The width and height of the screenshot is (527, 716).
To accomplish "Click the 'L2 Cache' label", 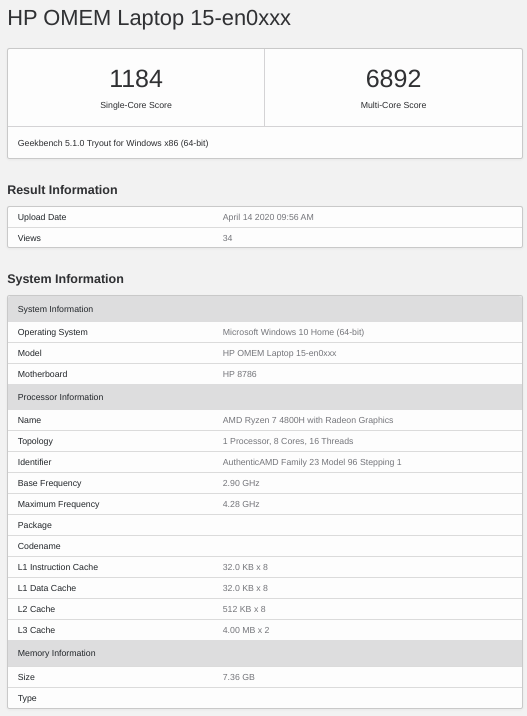I will coord(36,609).
